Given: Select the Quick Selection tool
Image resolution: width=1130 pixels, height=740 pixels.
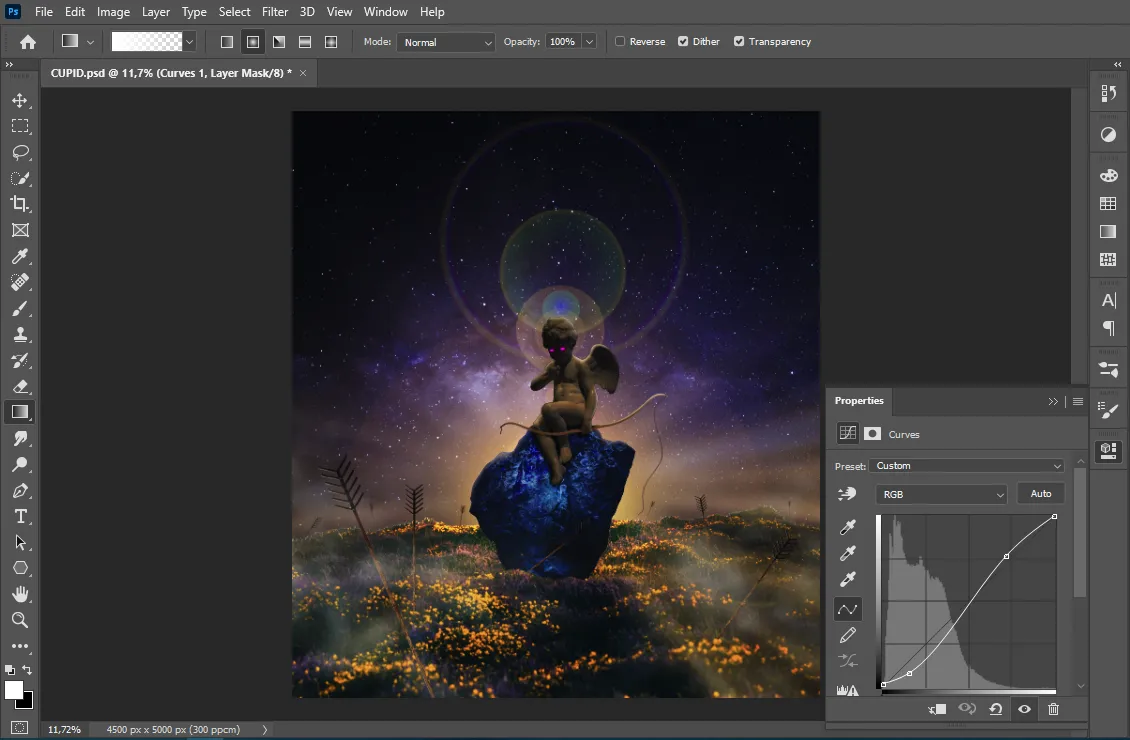Looking at the screenshot, I should click(x=20, y=178).
